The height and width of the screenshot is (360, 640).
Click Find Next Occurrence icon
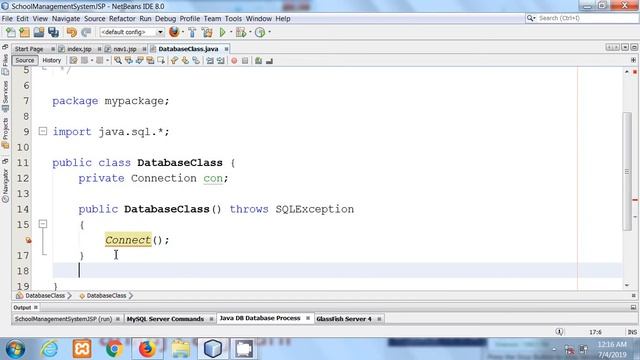[x=140, y=61]
